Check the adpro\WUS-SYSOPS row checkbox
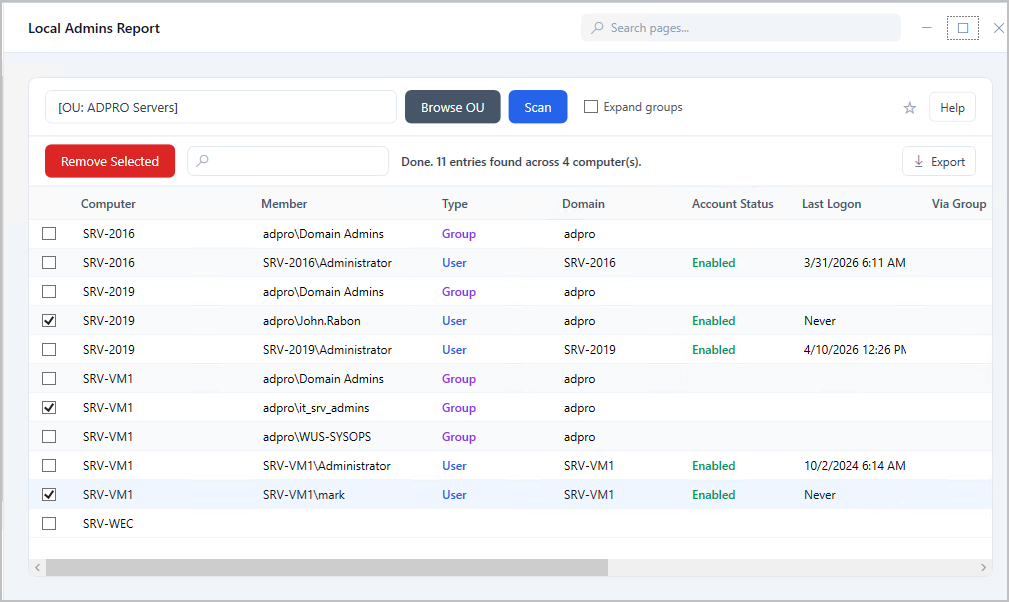Viewport: 1009px width, 602px height. [x=49, y=436]
